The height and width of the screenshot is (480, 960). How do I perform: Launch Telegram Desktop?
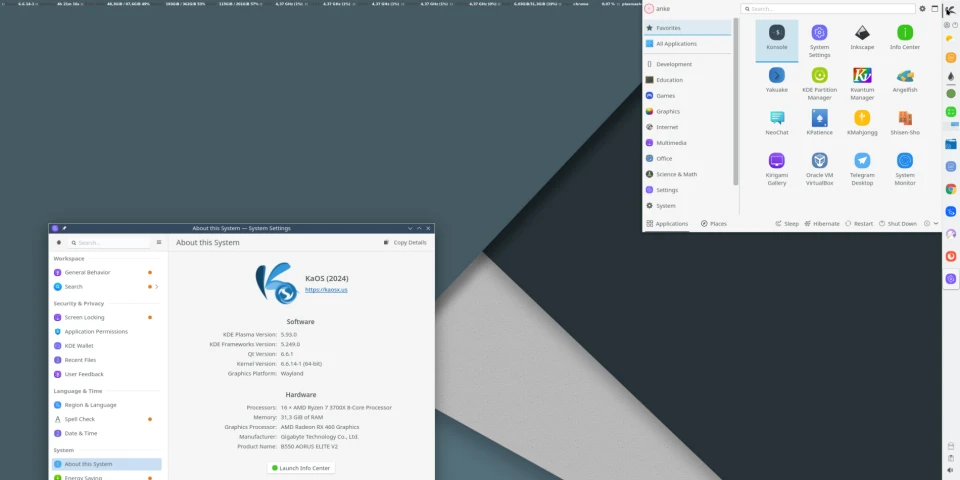coord(861,166)
